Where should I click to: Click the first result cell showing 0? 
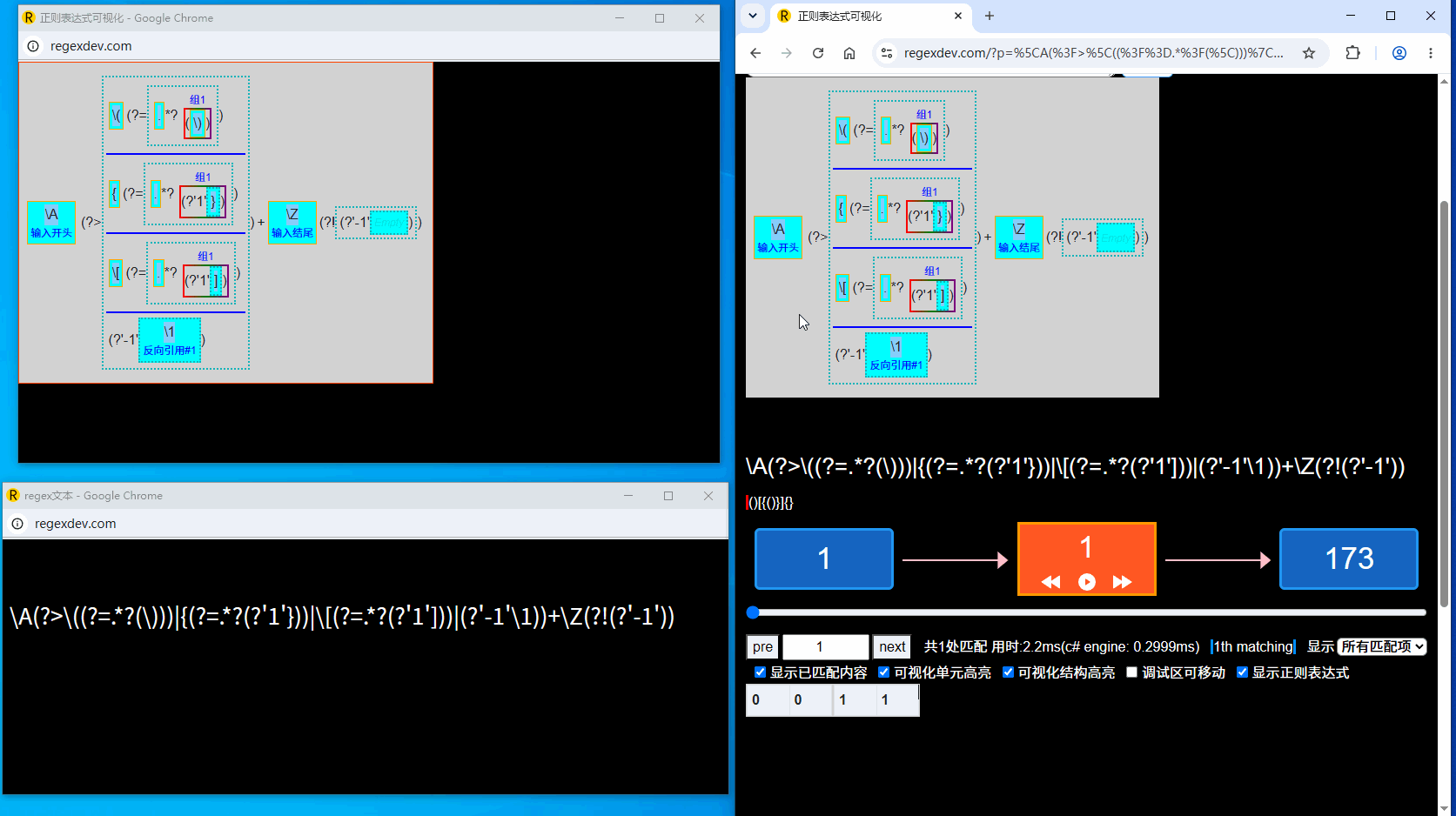(x=767, y=699)
